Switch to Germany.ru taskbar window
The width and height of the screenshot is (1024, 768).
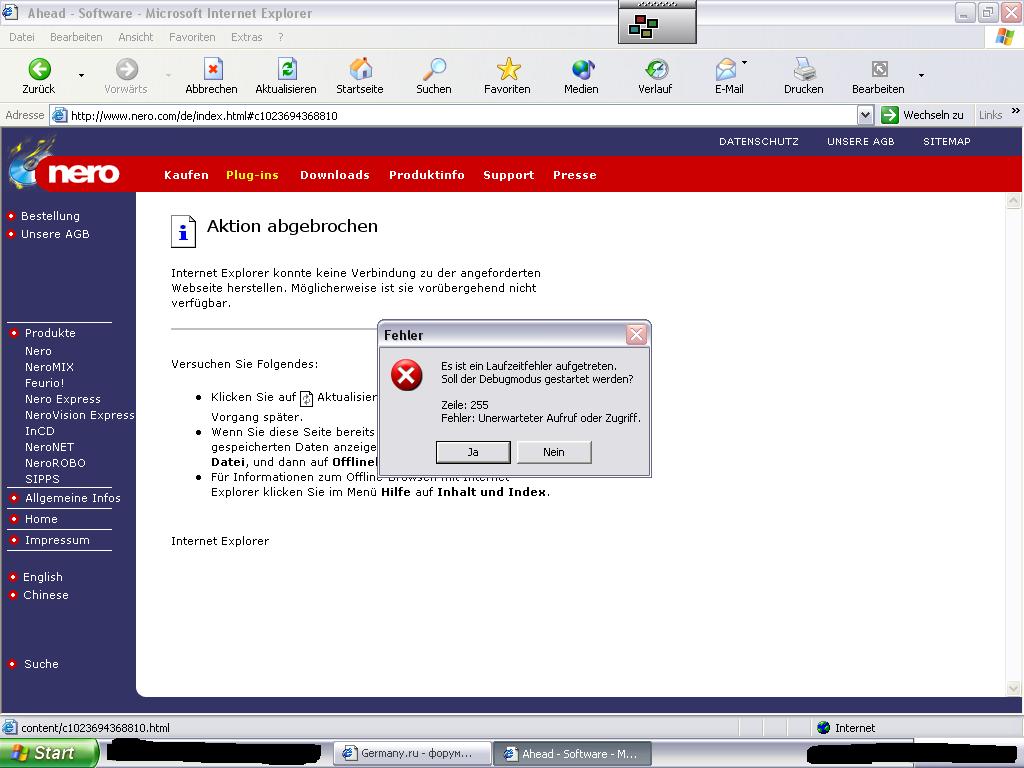click(x=412, y=754)
